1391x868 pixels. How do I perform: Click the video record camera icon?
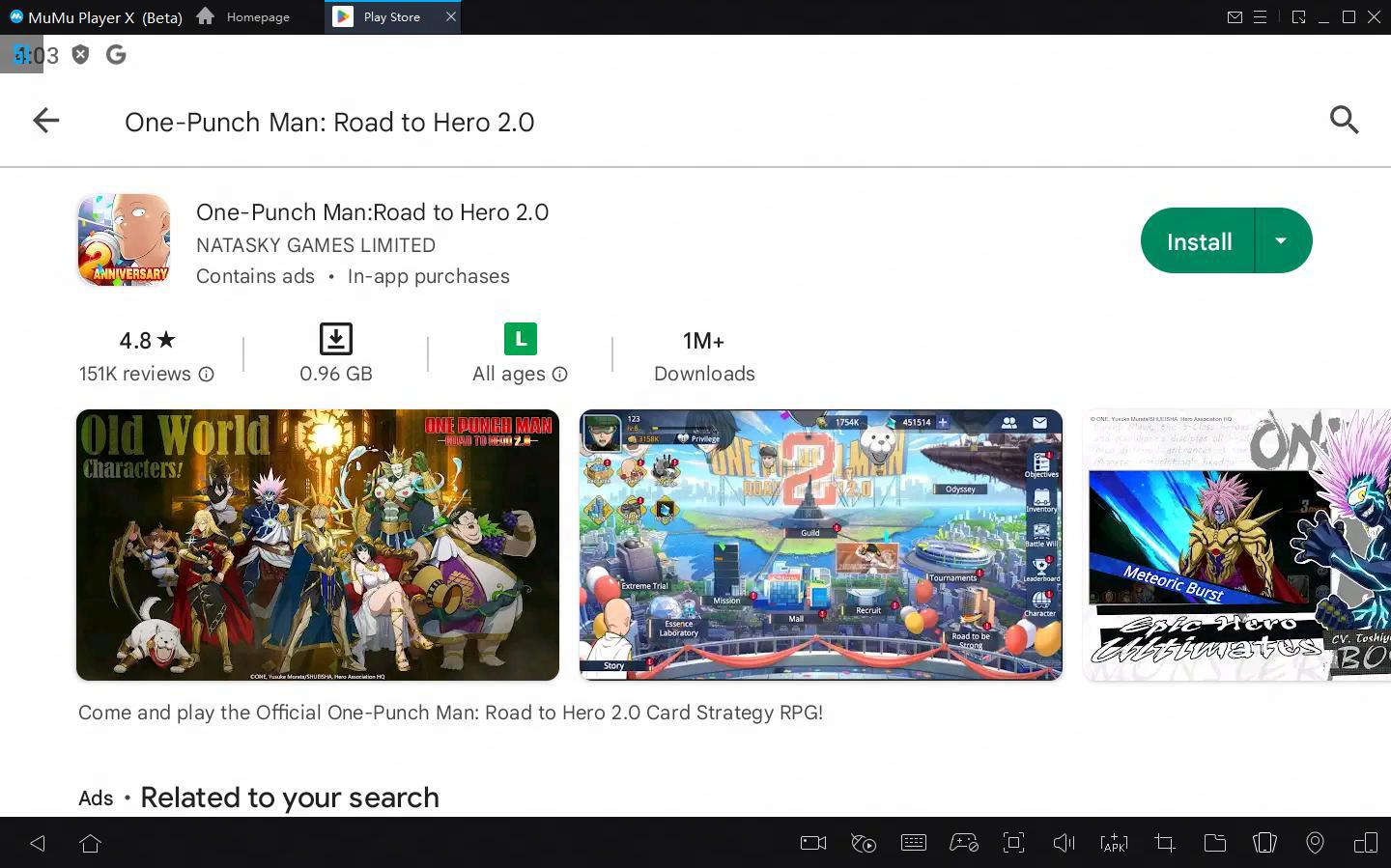[813, 843]
